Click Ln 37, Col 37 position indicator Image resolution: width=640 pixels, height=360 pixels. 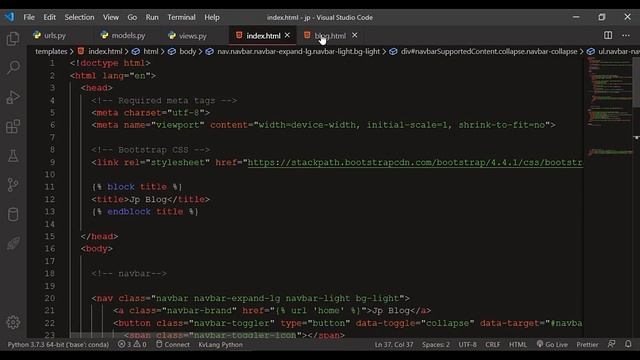tap(394, 344)
